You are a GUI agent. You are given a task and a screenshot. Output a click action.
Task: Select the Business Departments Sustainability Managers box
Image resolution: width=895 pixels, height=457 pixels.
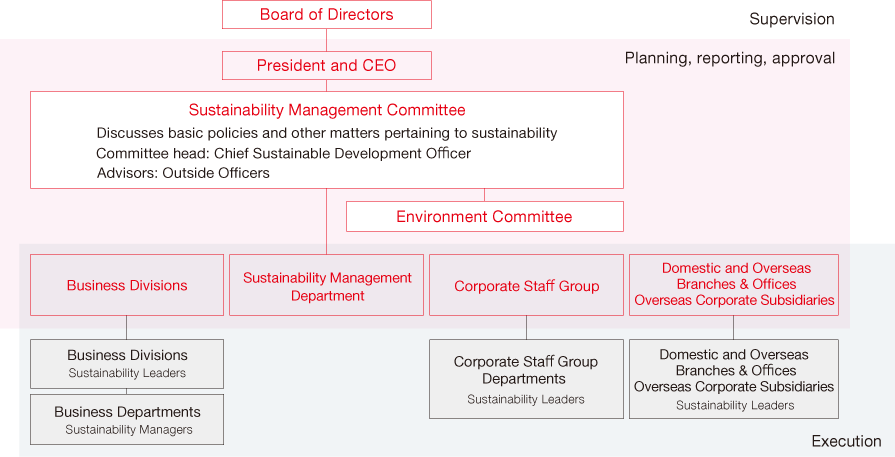point(127,419)
